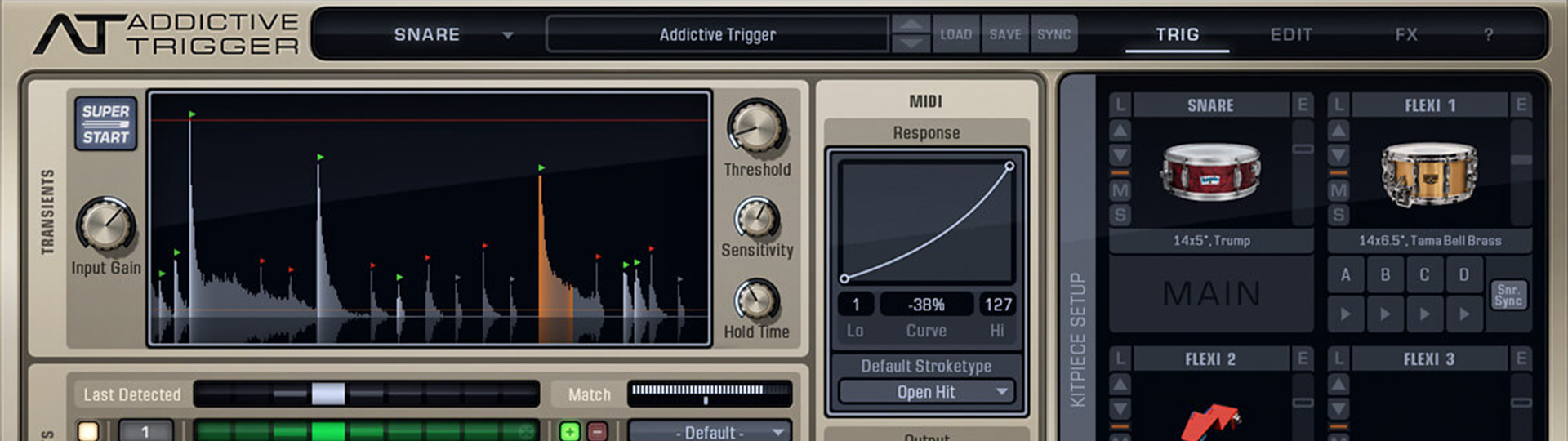Click the SAVE preset button
This screenshot has width=1568, height=441.
pyautogui.click(x=1005, y=34)
